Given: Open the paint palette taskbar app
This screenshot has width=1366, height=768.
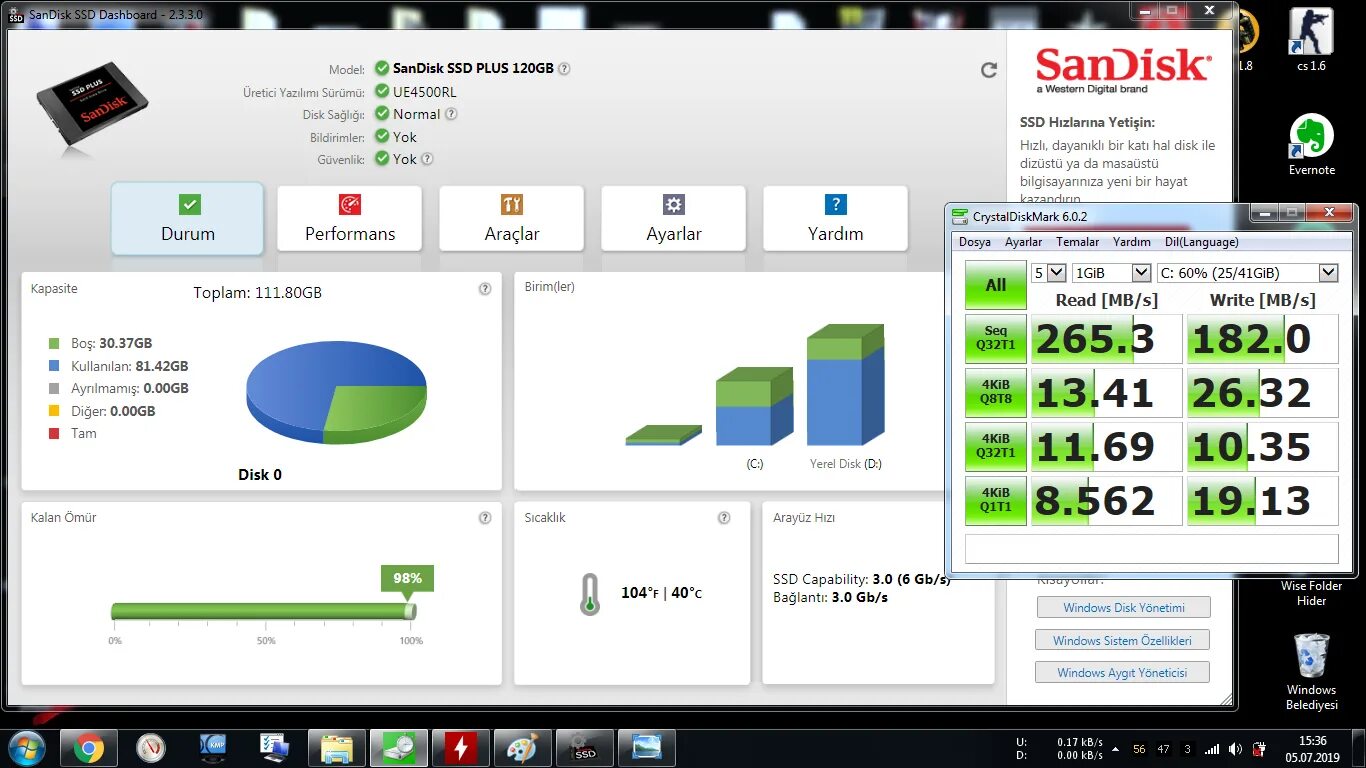Looking at the screenshot, I should point(522,748).
